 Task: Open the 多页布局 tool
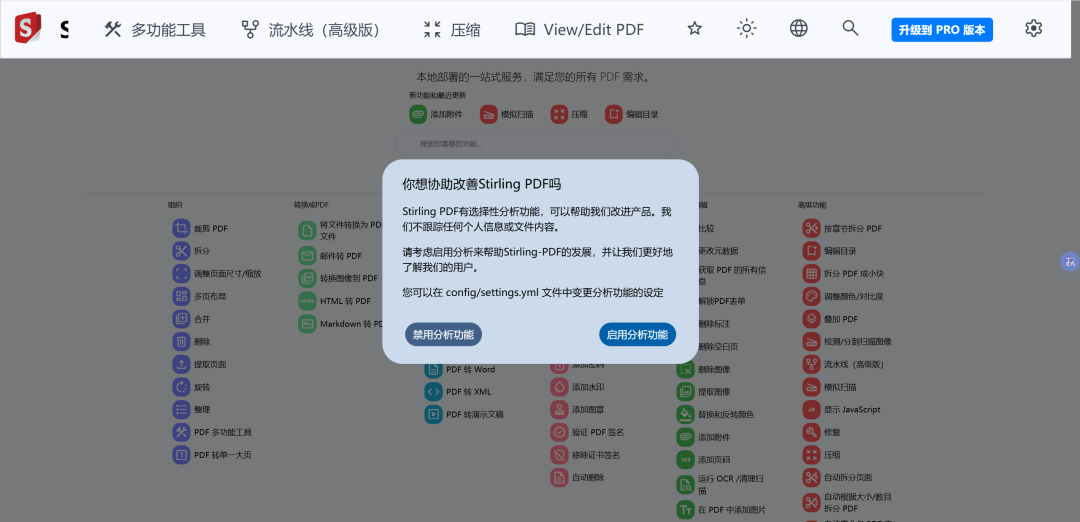pos(199,297)
